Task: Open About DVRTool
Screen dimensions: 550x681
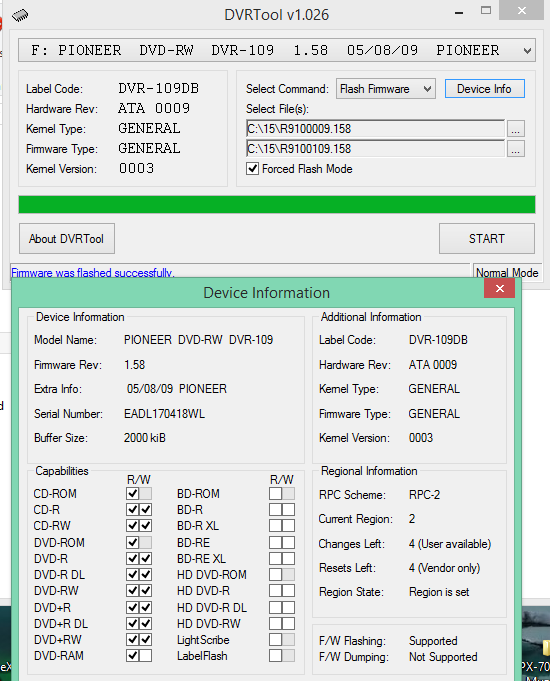Action: coord(66,238)
